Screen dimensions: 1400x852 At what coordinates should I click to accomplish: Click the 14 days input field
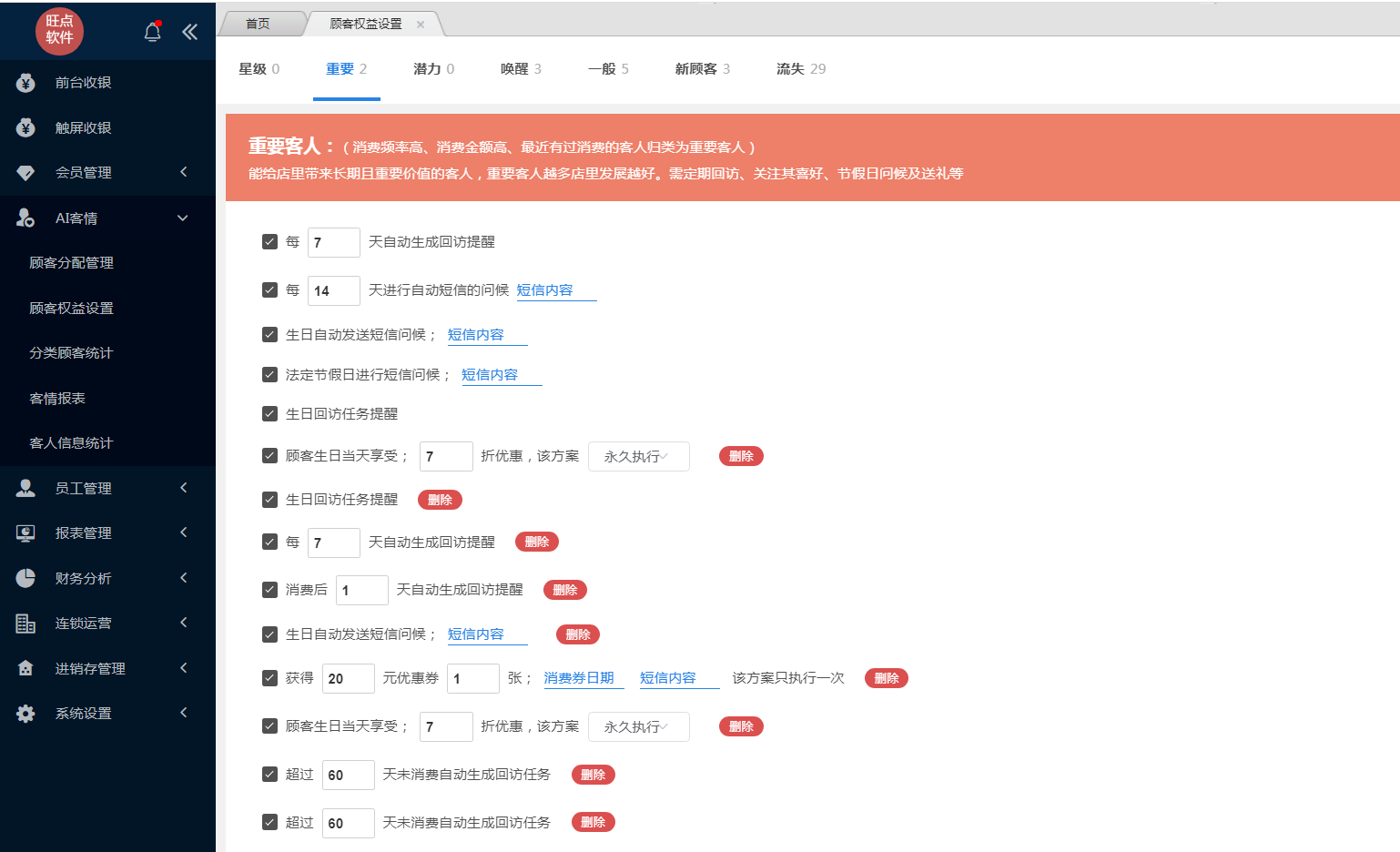(334, 290)
